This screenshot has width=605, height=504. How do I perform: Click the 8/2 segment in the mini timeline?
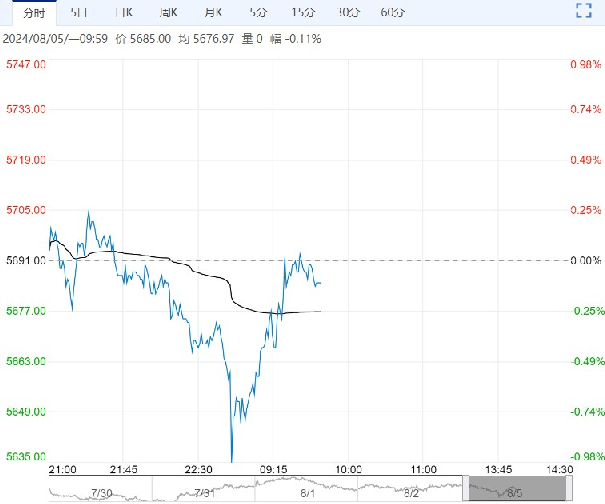[x=411, y=490]
